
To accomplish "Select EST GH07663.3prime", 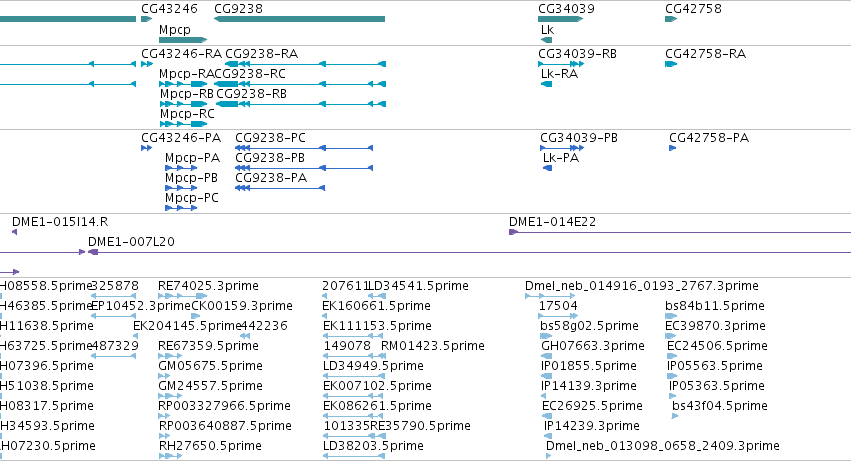I will (x=593, y=346).
